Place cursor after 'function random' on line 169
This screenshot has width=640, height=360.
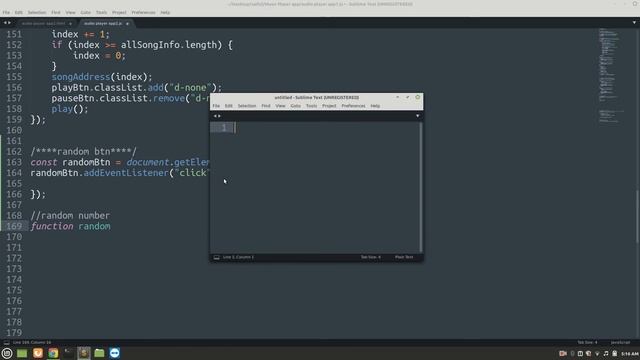click(111, 227)
